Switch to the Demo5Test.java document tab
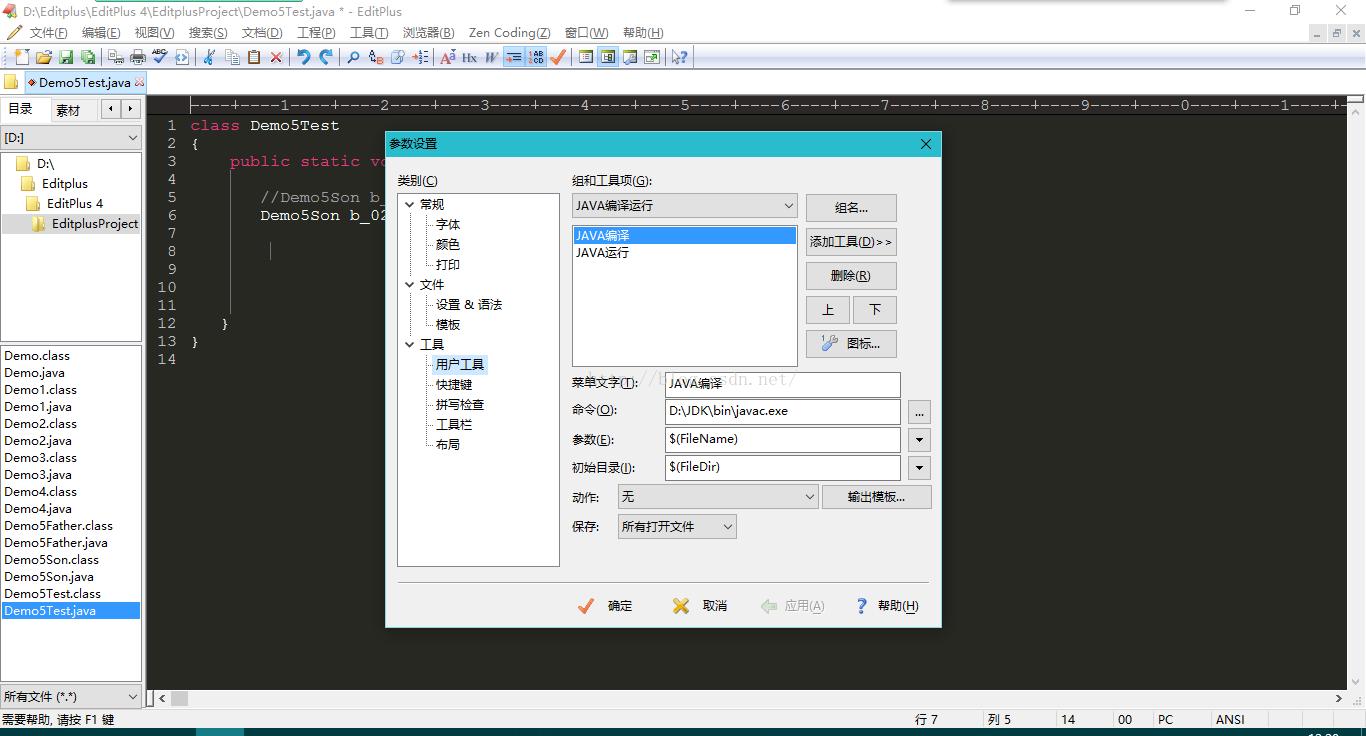This screenshot has height=736, width=1366. click(85, 83)
